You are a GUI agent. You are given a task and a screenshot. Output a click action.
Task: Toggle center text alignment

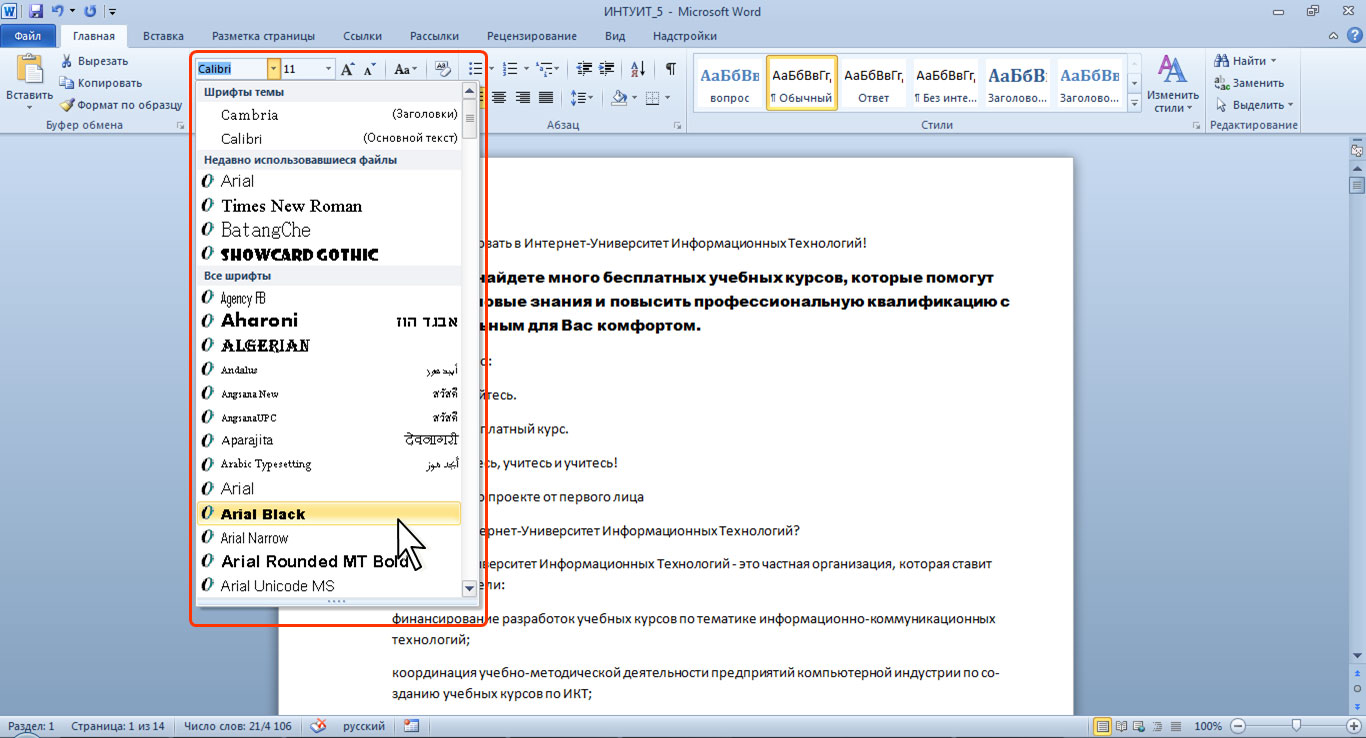[499, 97]
